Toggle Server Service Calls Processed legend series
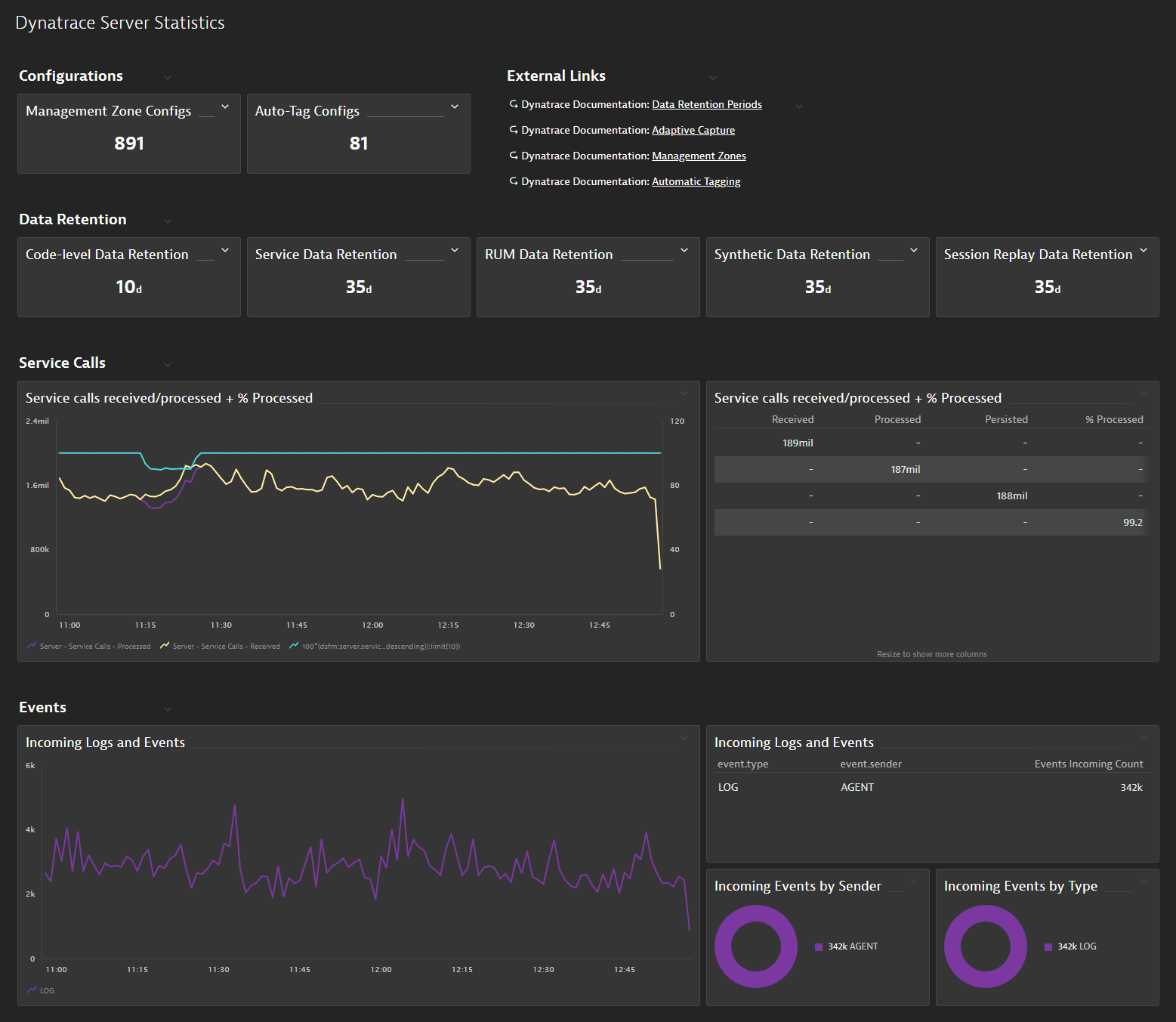Screen dimensions: 1176x1022 89,647
